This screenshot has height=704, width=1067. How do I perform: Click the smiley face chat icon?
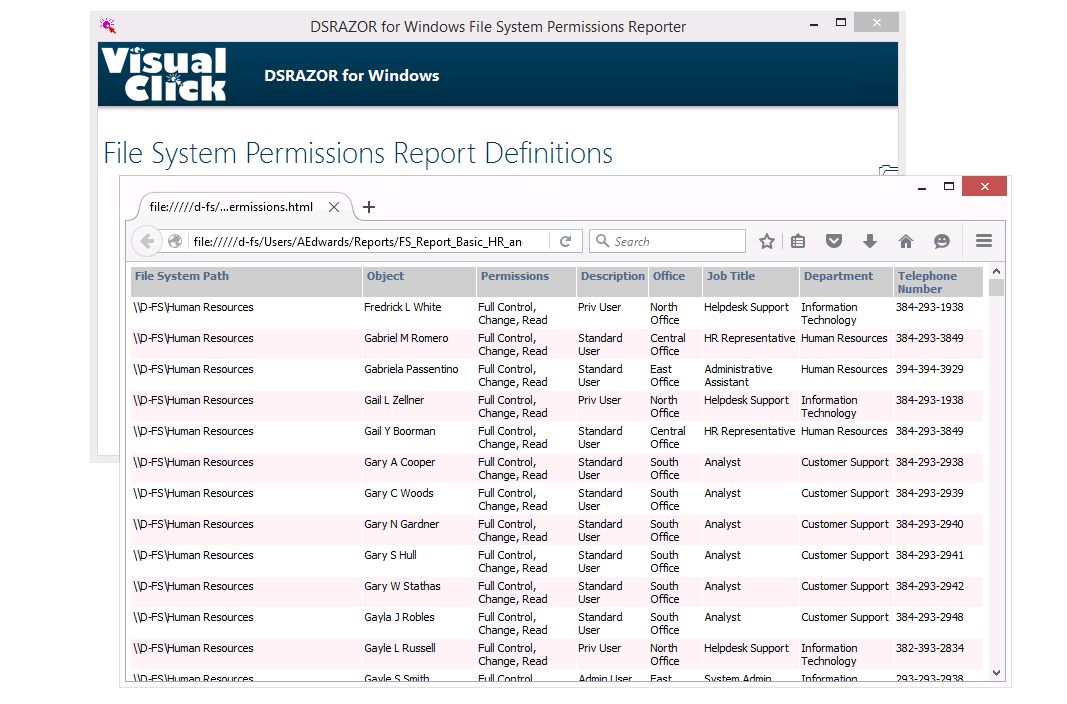point(941,241)
